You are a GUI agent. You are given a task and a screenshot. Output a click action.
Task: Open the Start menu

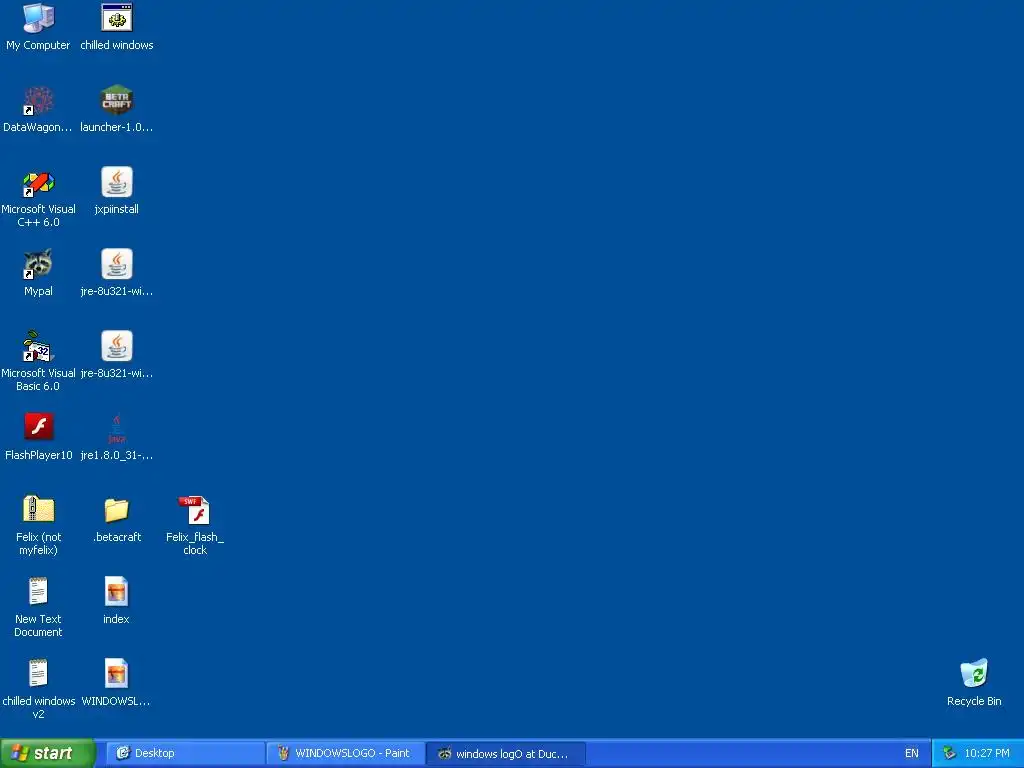47,753
